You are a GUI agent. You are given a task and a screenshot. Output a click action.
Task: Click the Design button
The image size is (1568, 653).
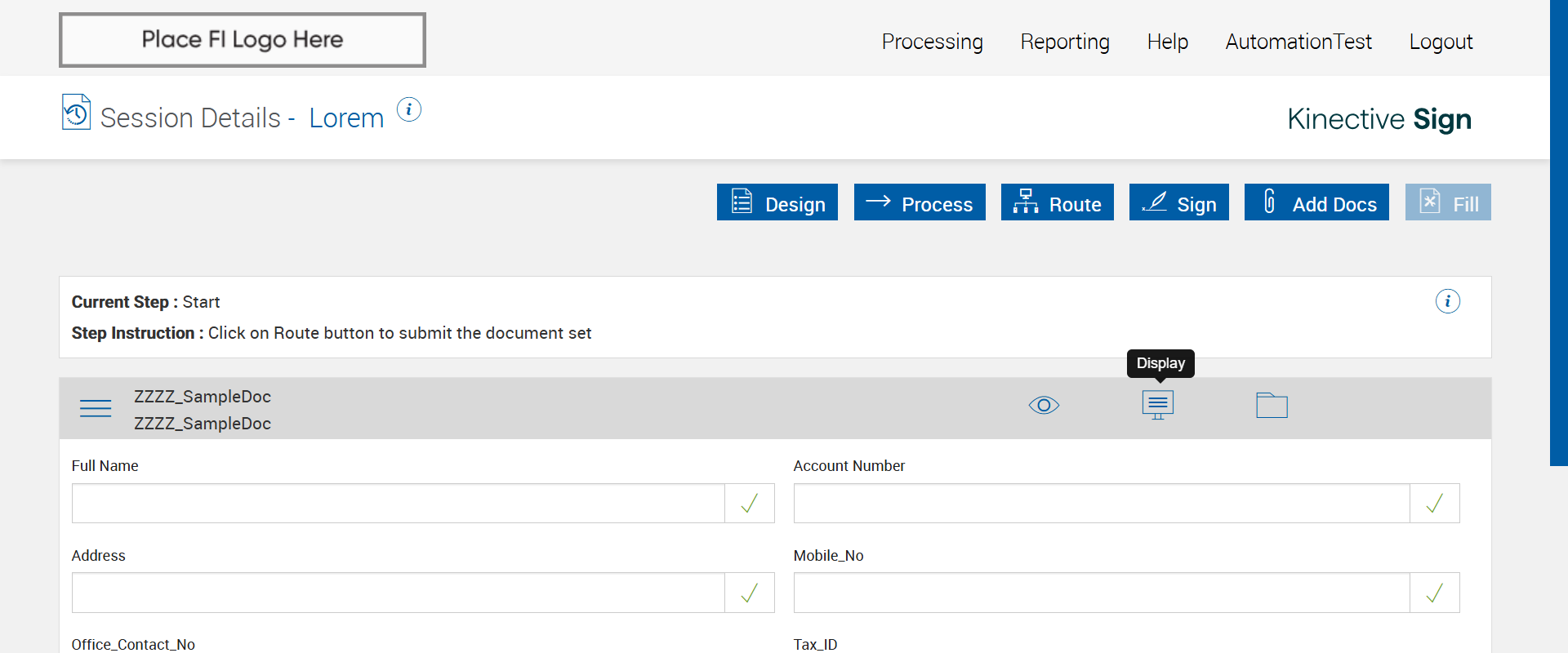point(777,202)
